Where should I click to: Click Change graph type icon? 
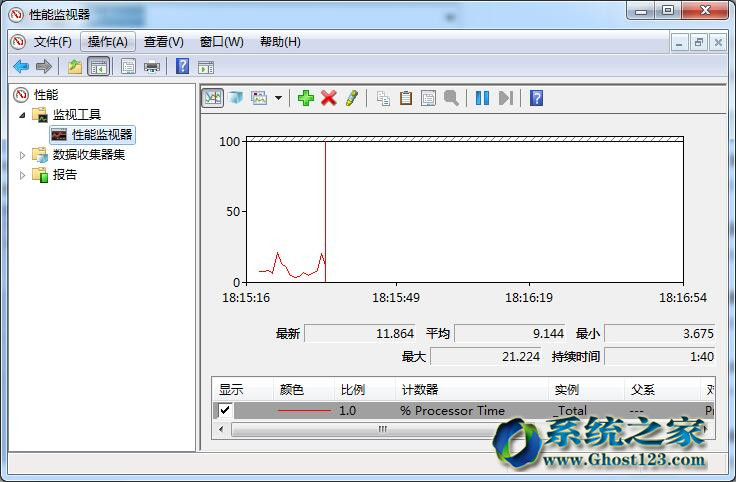coord(259,98)
